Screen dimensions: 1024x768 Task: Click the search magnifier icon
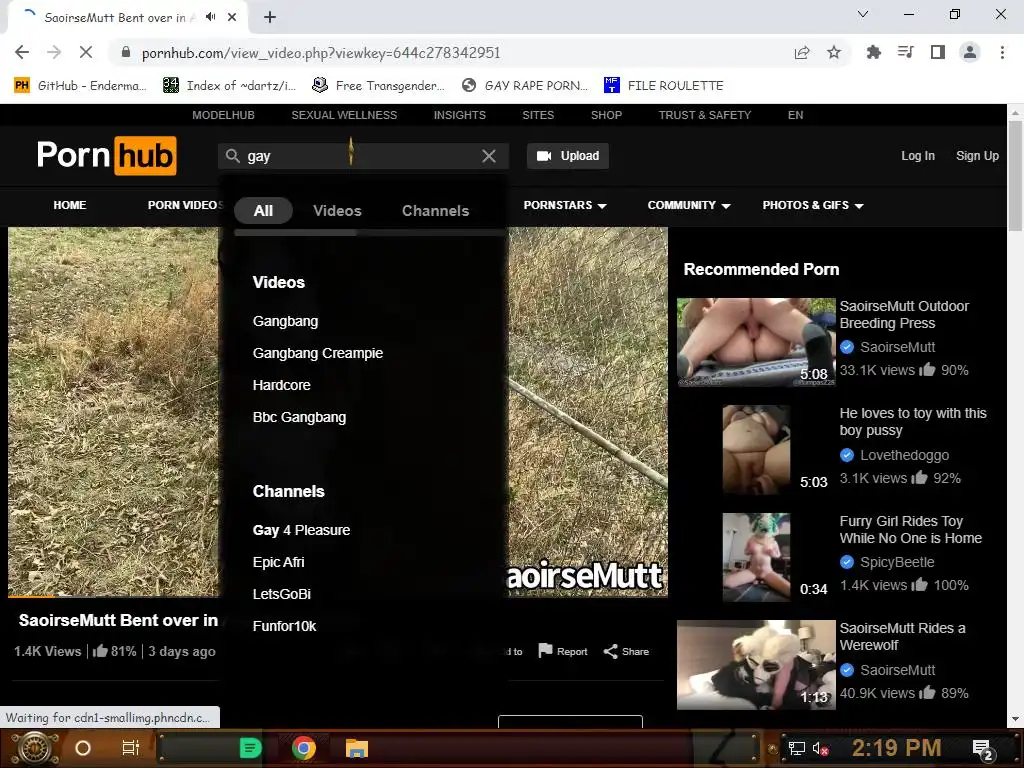[232, 156]
